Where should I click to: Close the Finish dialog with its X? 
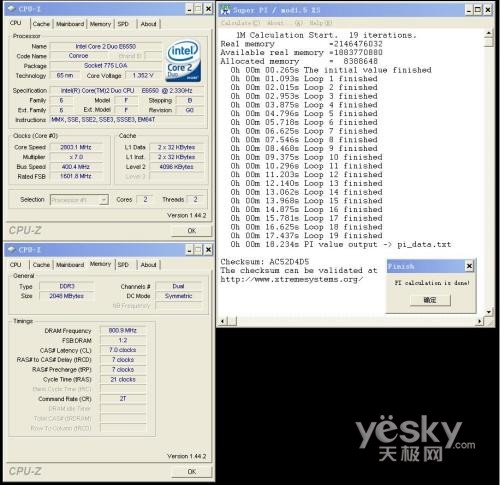(469, 266)
